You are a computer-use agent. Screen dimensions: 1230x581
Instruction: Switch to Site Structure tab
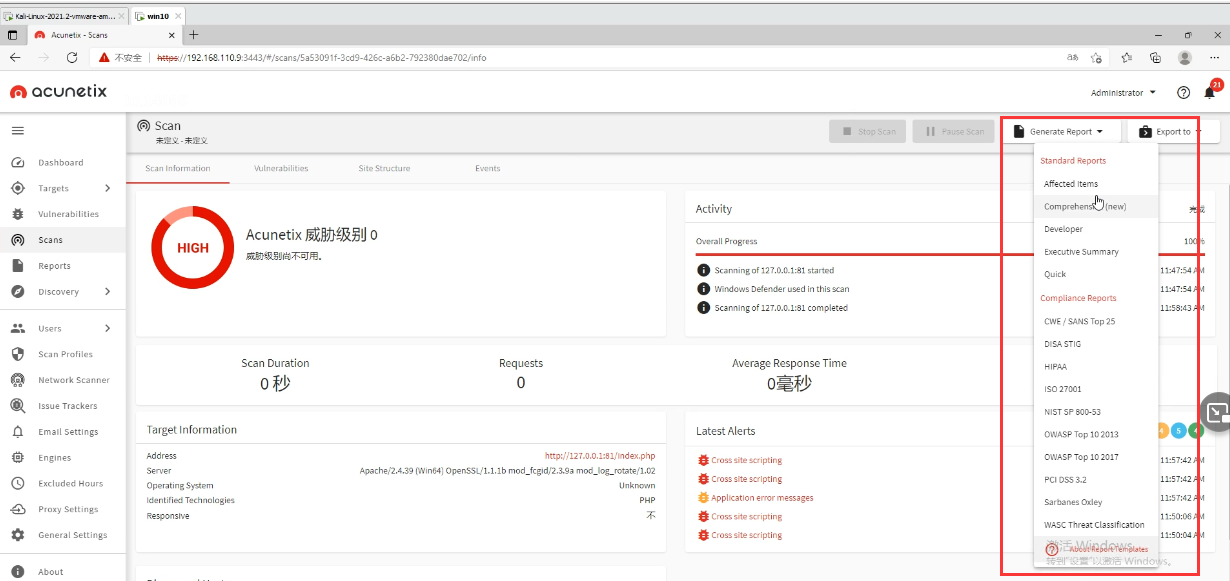point(385,168)
